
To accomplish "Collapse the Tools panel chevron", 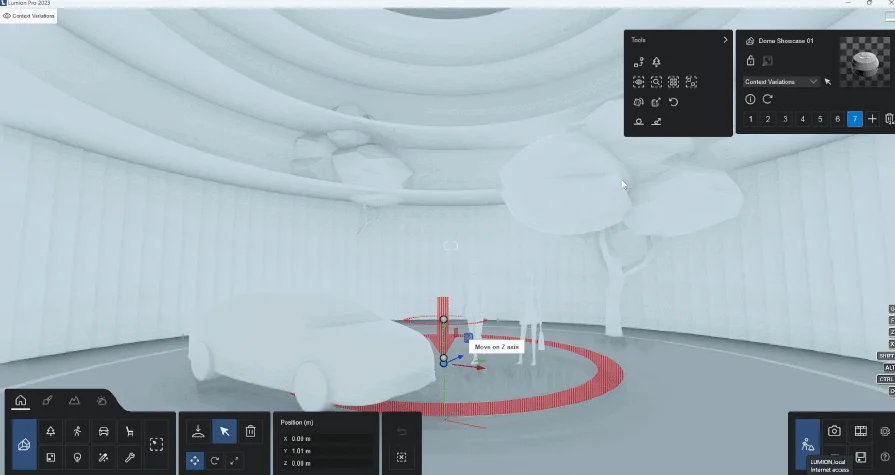I will point(725,40).
